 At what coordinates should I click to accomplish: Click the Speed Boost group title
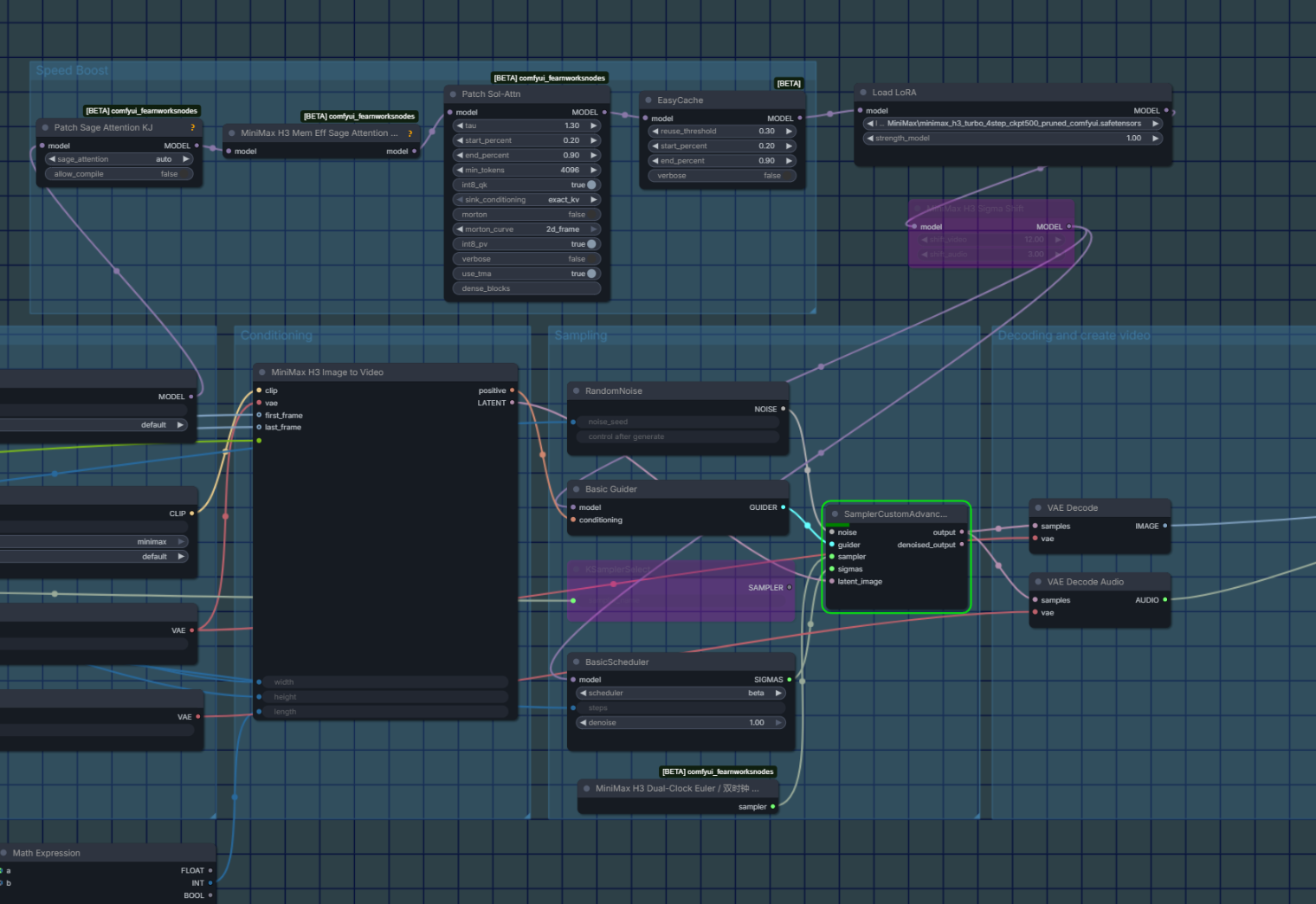(x=72, y=71)
